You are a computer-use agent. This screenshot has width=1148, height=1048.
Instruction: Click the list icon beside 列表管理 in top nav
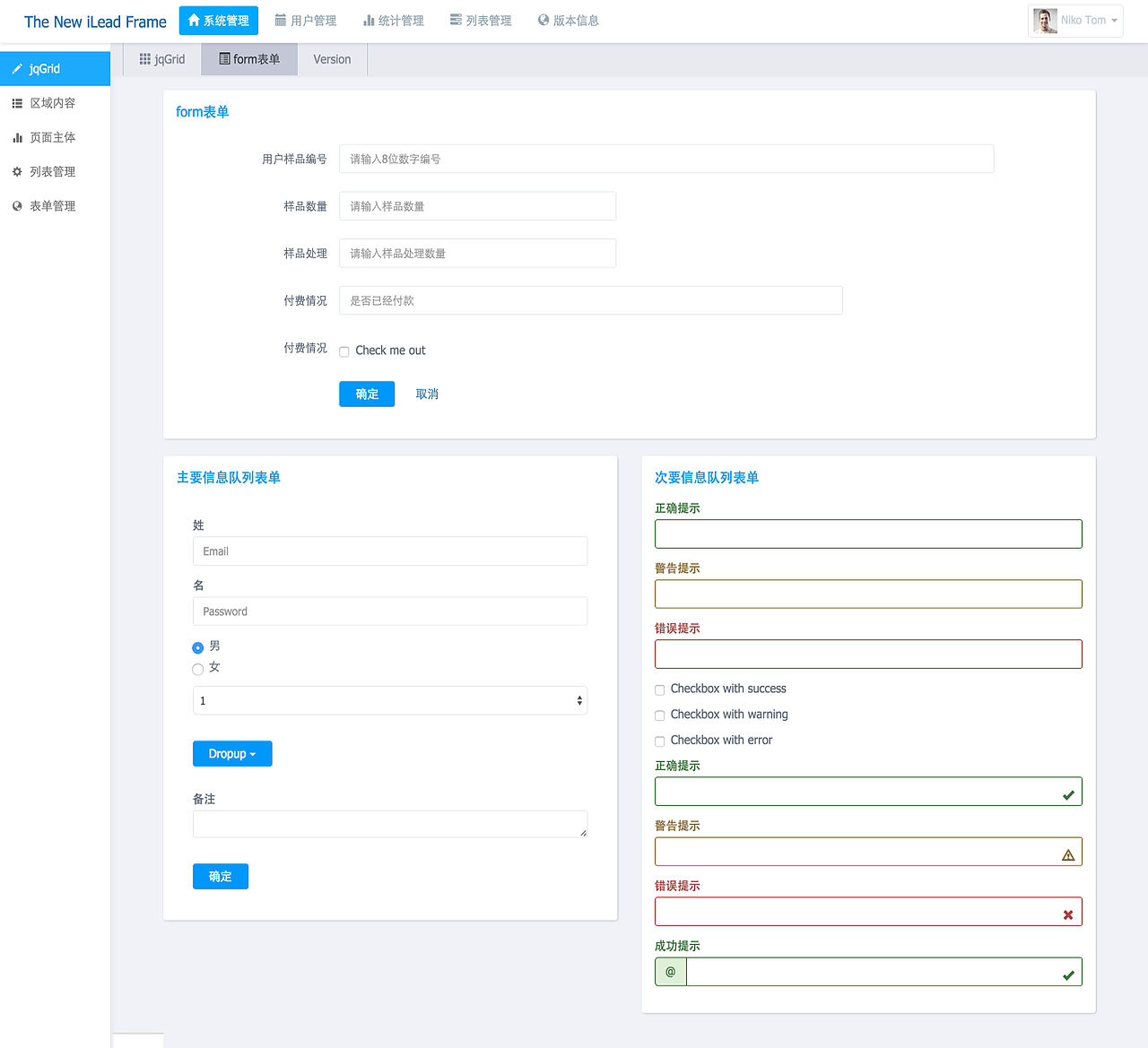pyautogui.click(x=456, y=20)
